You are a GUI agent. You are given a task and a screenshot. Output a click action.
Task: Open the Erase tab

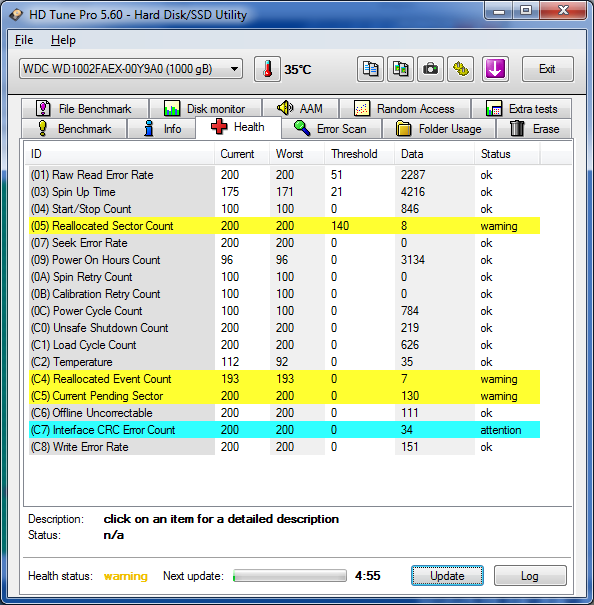(x=534, y=128)
